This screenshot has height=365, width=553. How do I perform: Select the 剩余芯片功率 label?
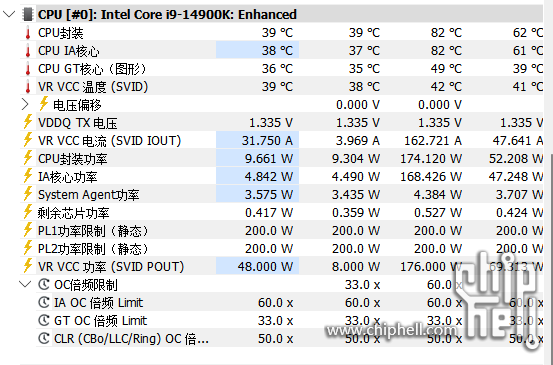[x=73, y=213]
